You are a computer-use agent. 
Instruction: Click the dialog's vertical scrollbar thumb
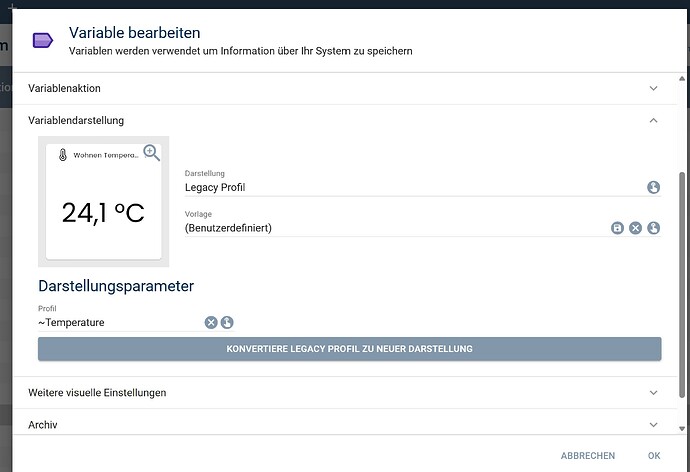682,285
